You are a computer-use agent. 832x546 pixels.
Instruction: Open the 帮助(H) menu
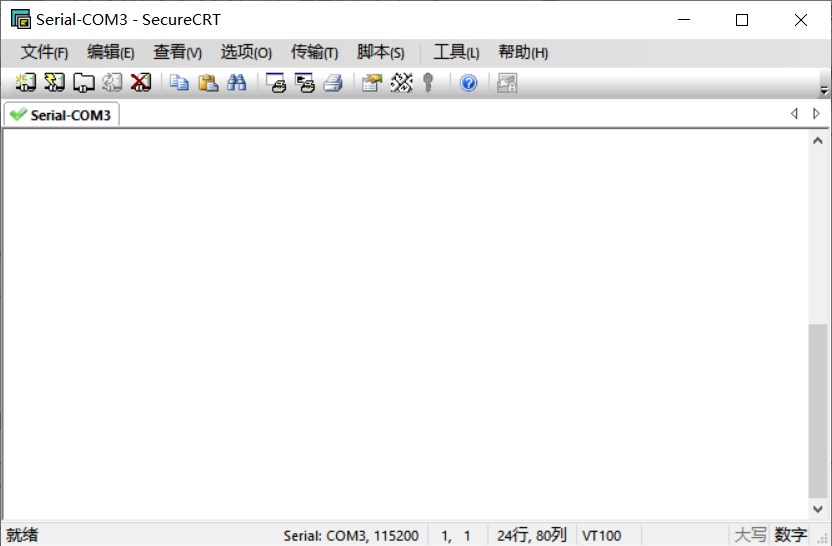click(523, 52)
